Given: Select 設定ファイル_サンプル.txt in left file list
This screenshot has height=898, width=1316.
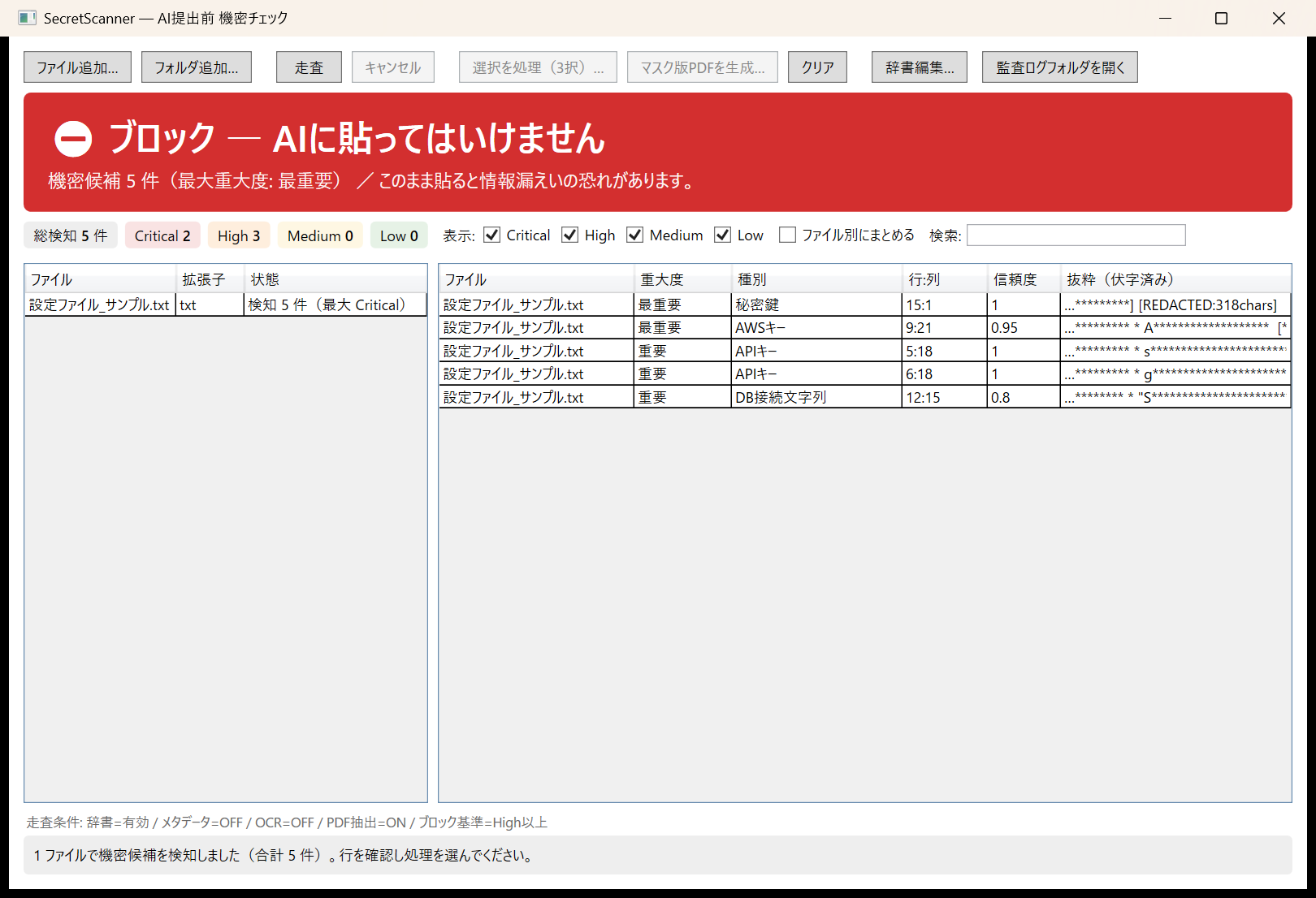Looking at the screenshot, I should 99,305.
